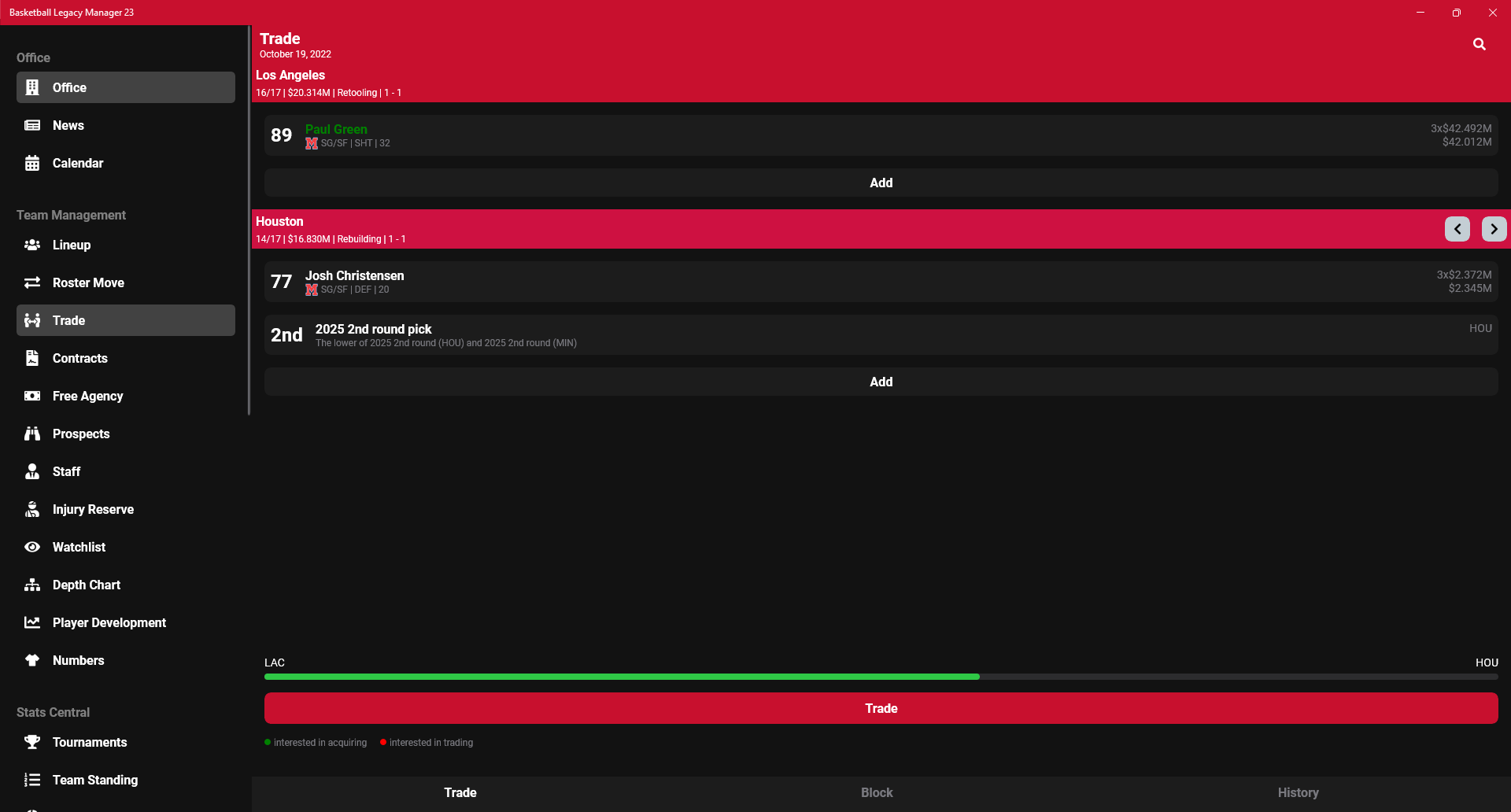Image resolution: width=1511 pixels, height=812 pixels.
Task: Click the Staff person icon
Action: coord(32,471)
